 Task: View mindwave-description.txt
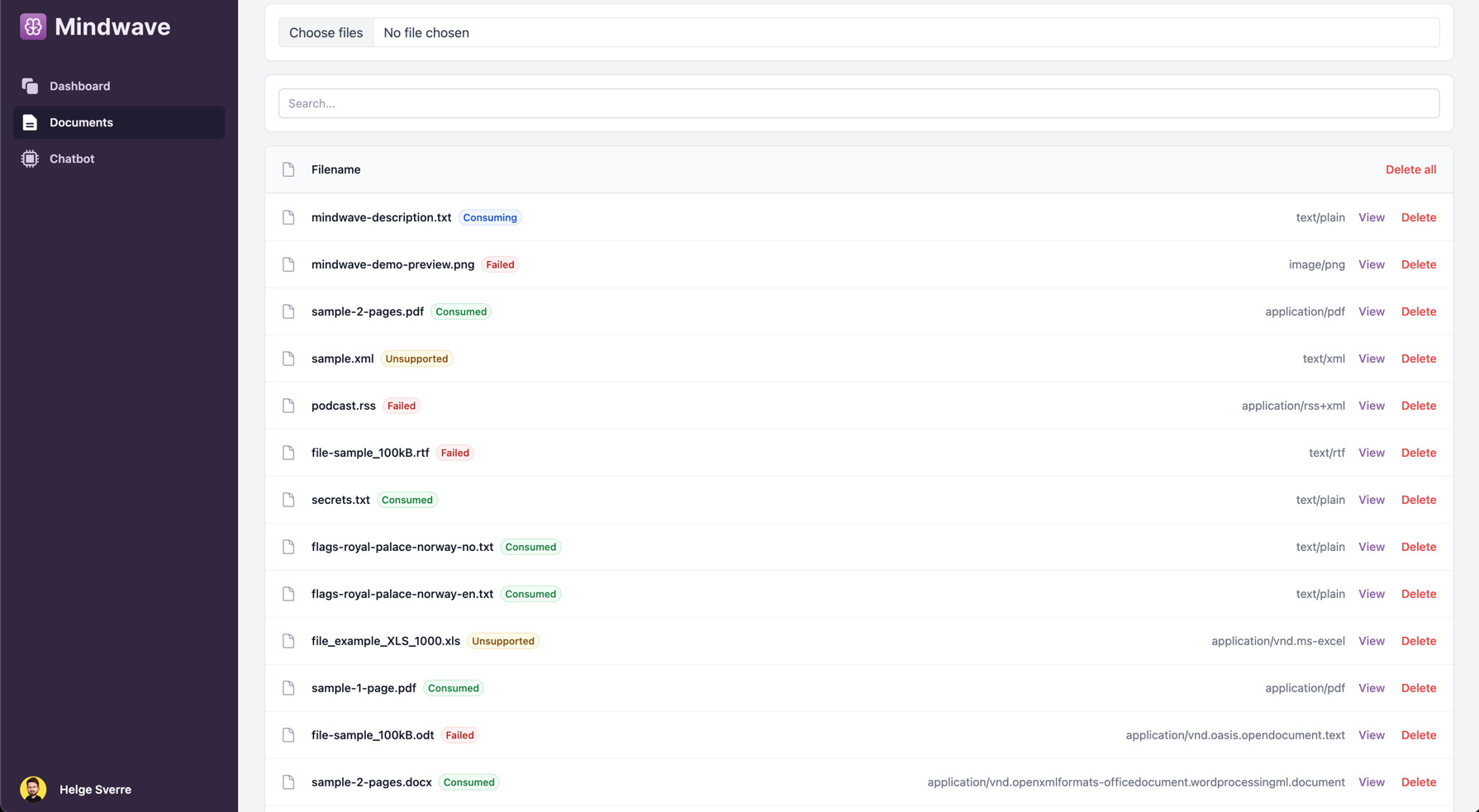tap(1371, 217)
